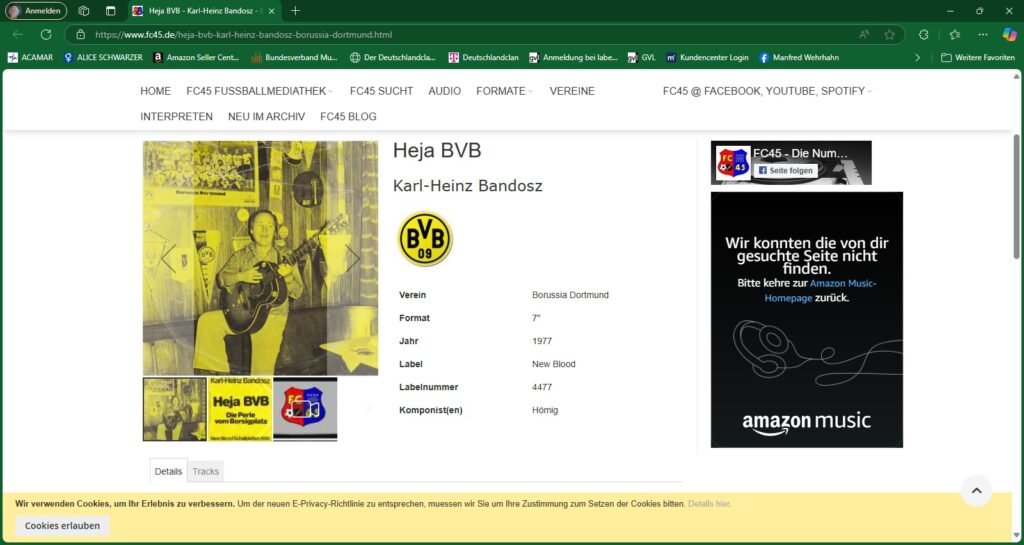Open the INTERPRETEN menu item
Screen dimensions: 1024x545
point(176,117)
